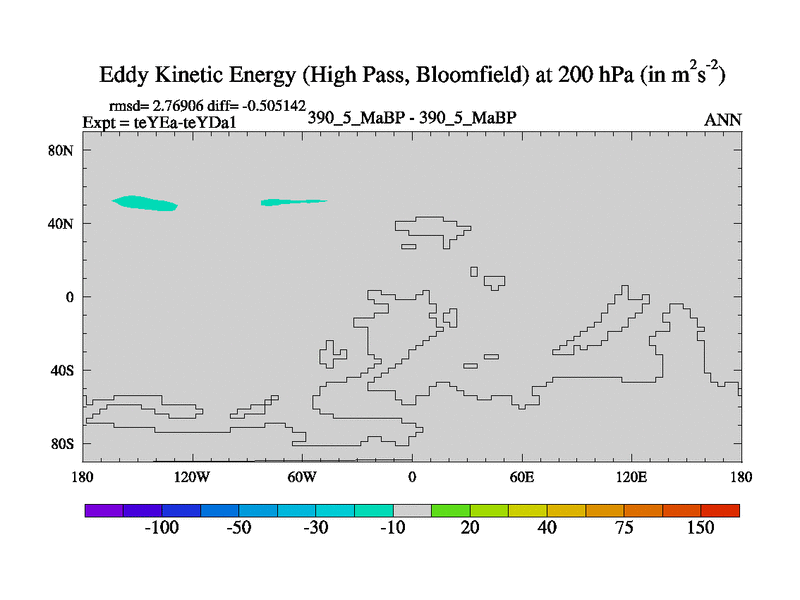Click the 150 colorbar value label
800x600 pixels.
(700, 528)
